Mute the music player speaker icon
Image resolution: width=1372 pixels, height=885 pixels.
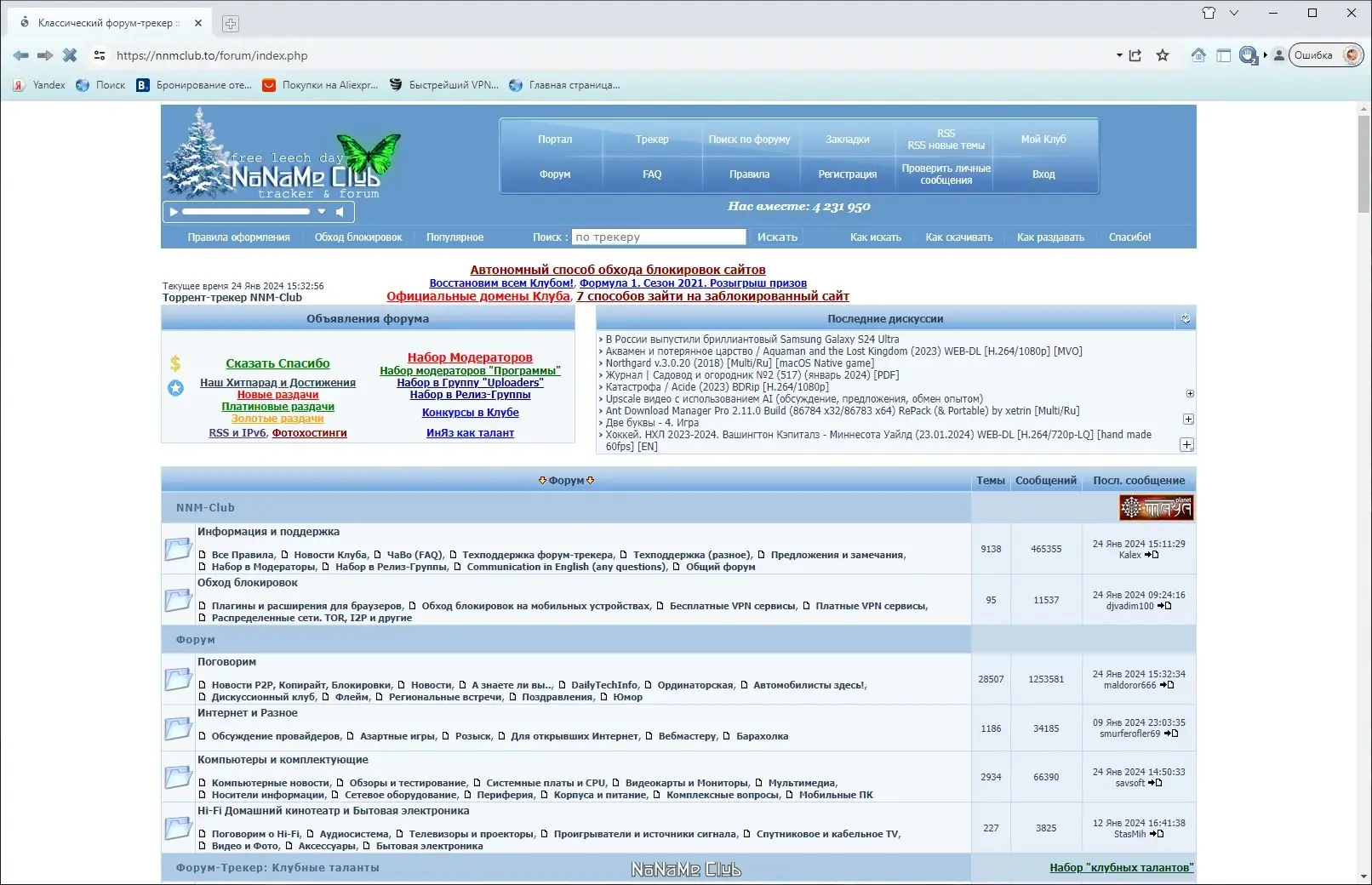[340, 211]
